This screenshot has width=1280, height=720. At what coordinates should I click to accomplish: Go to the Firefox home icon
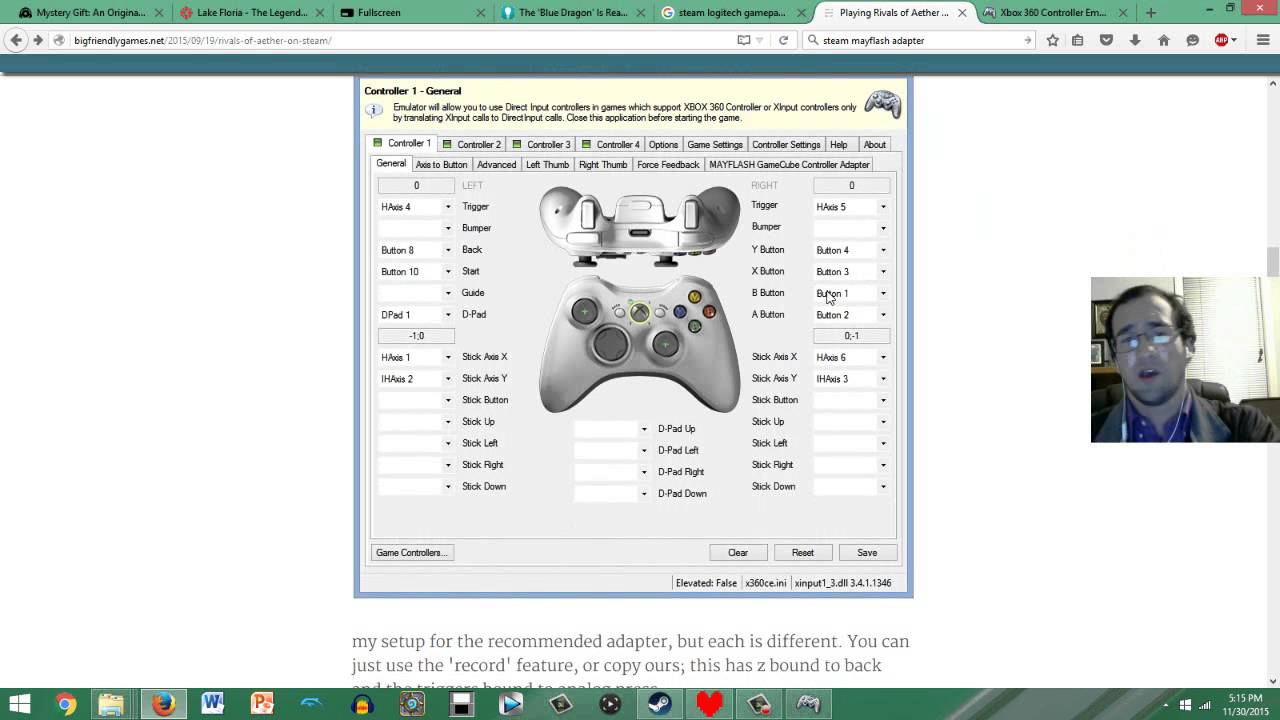(x=1164, y=40)
